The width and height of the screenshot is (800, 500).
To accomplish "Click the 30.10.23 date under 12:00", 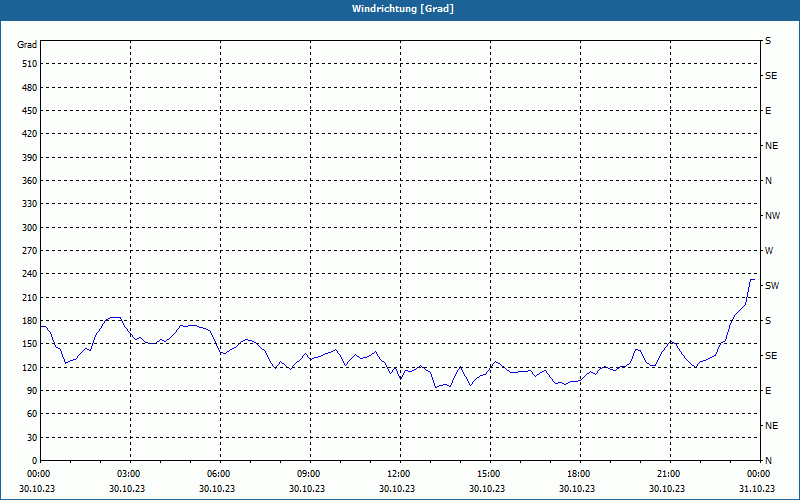I will tap(397, 488).
